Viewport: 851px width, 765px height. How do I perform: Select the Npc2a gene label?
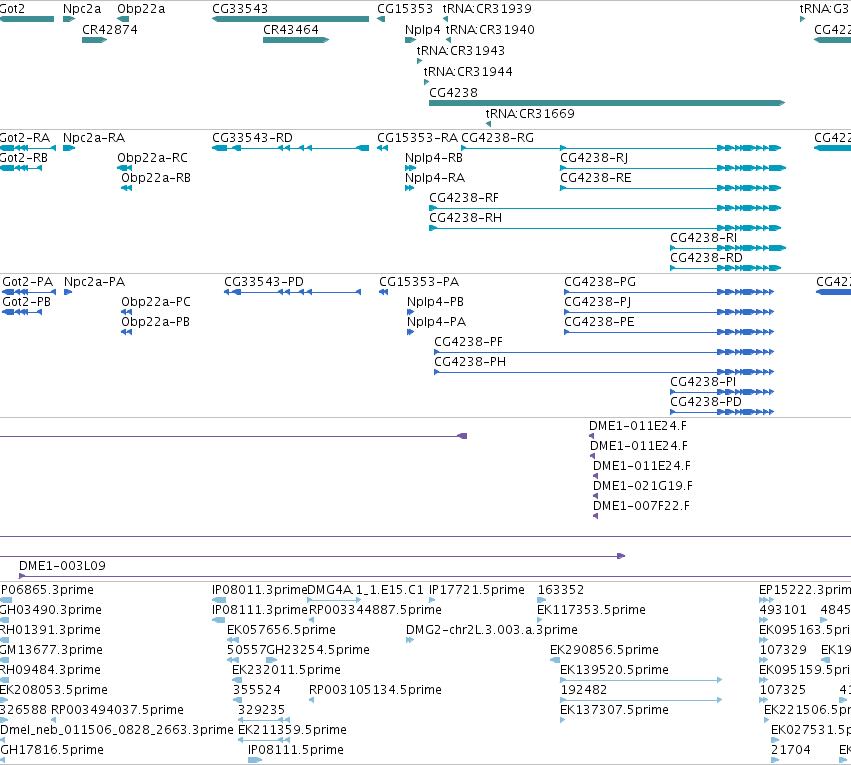tap(82, 9)
